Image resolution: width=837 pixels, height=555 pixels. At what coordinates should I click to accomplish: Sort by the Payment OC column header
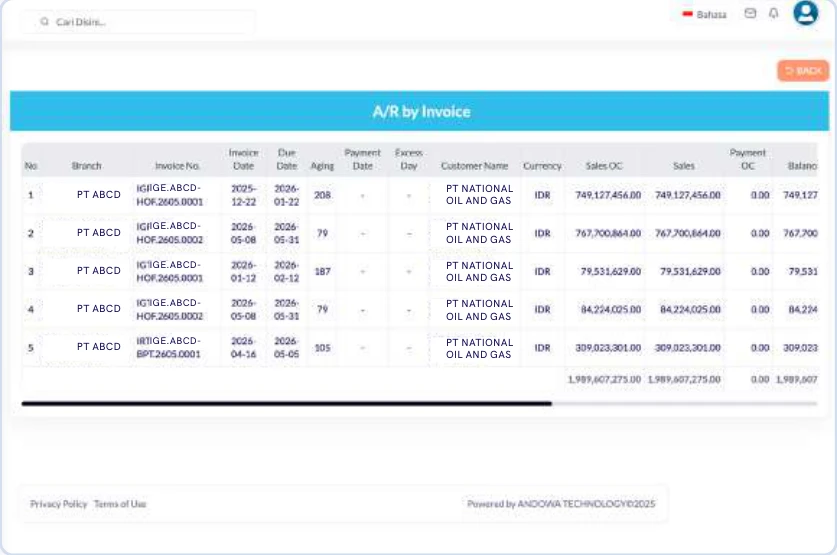pyautogui.click(x=748, y=159)
